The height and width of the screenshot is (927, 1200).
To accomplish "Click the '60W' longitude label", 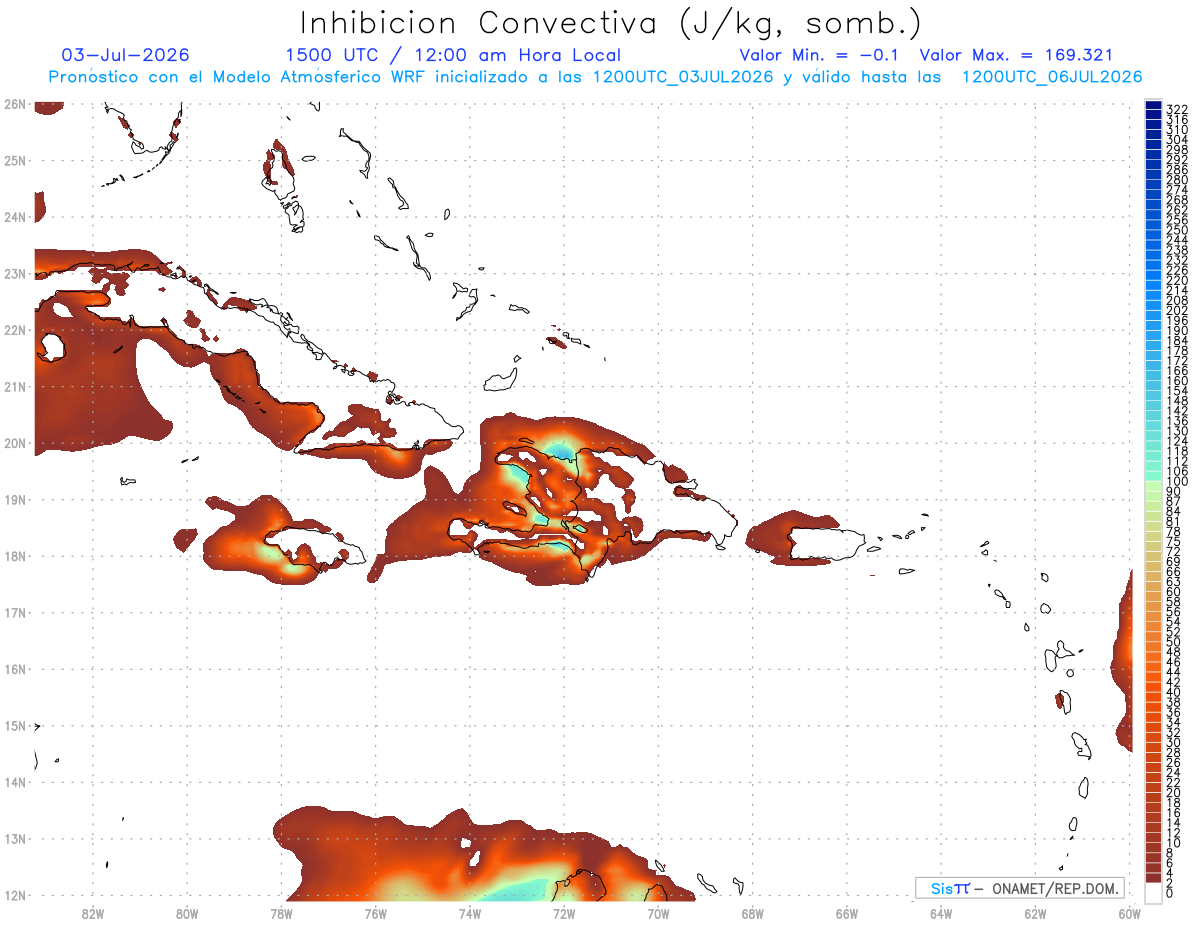I will (1129, 912).
